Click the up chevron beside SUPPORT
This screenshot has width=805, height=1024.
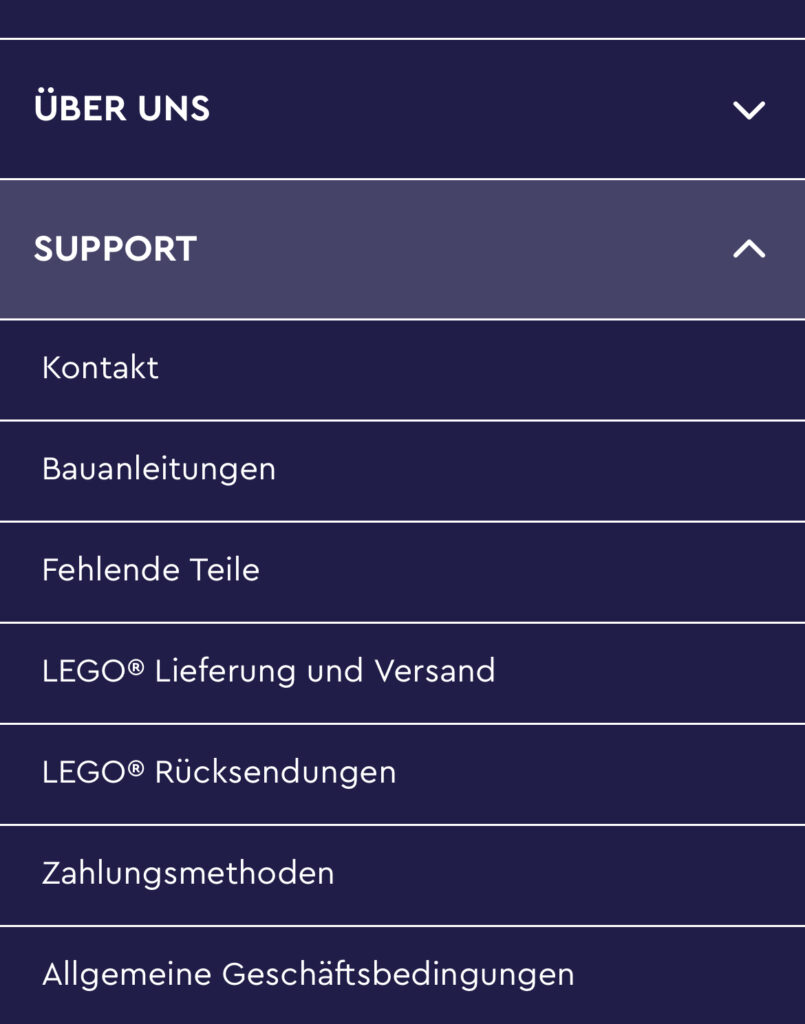pyautogui.click(x=748, y=249)
